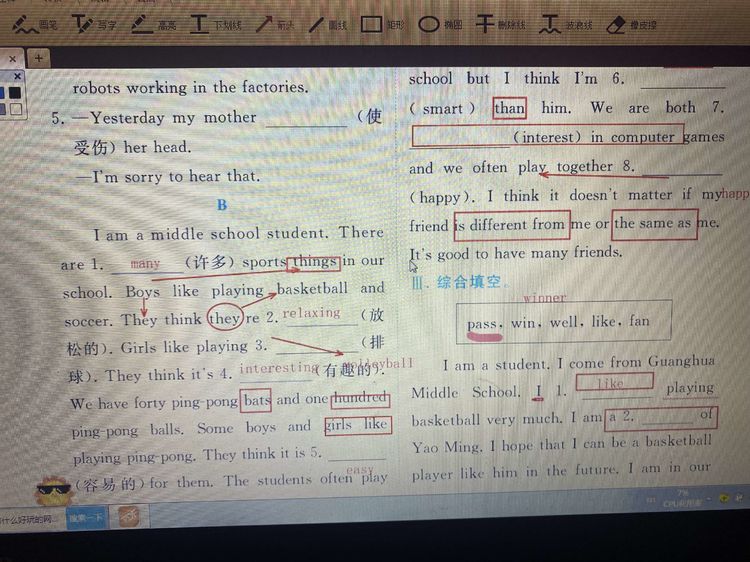The width and height of the screenshot is (750, 562).
Task: Select the 波浪线 wavy line tool
Action: pos(564,23)
